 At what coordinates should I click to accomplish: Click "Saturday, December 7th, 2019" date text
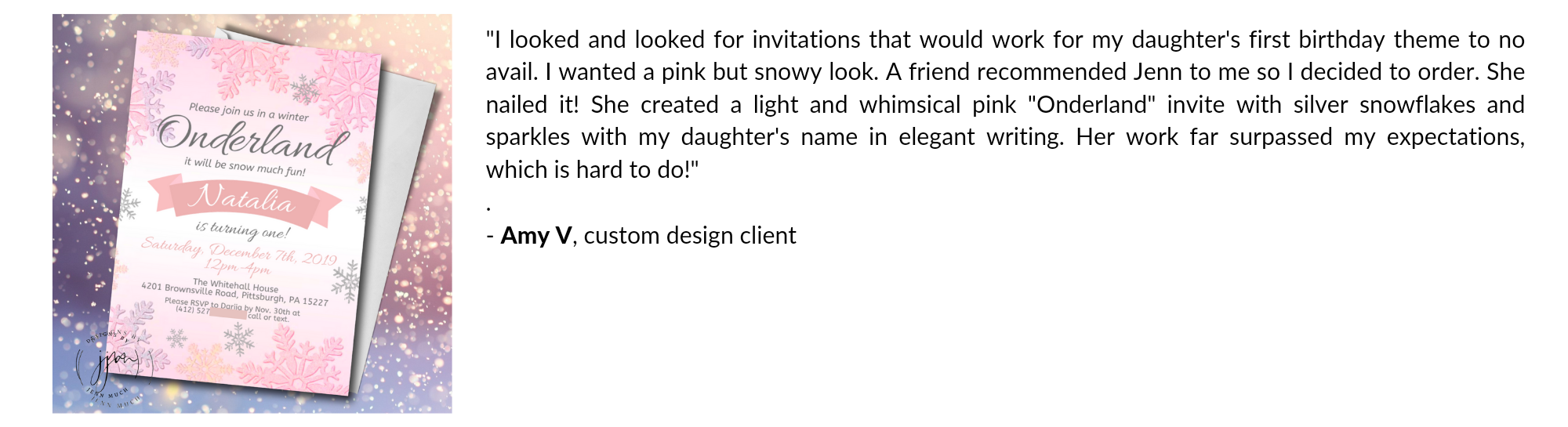point(239,251)
